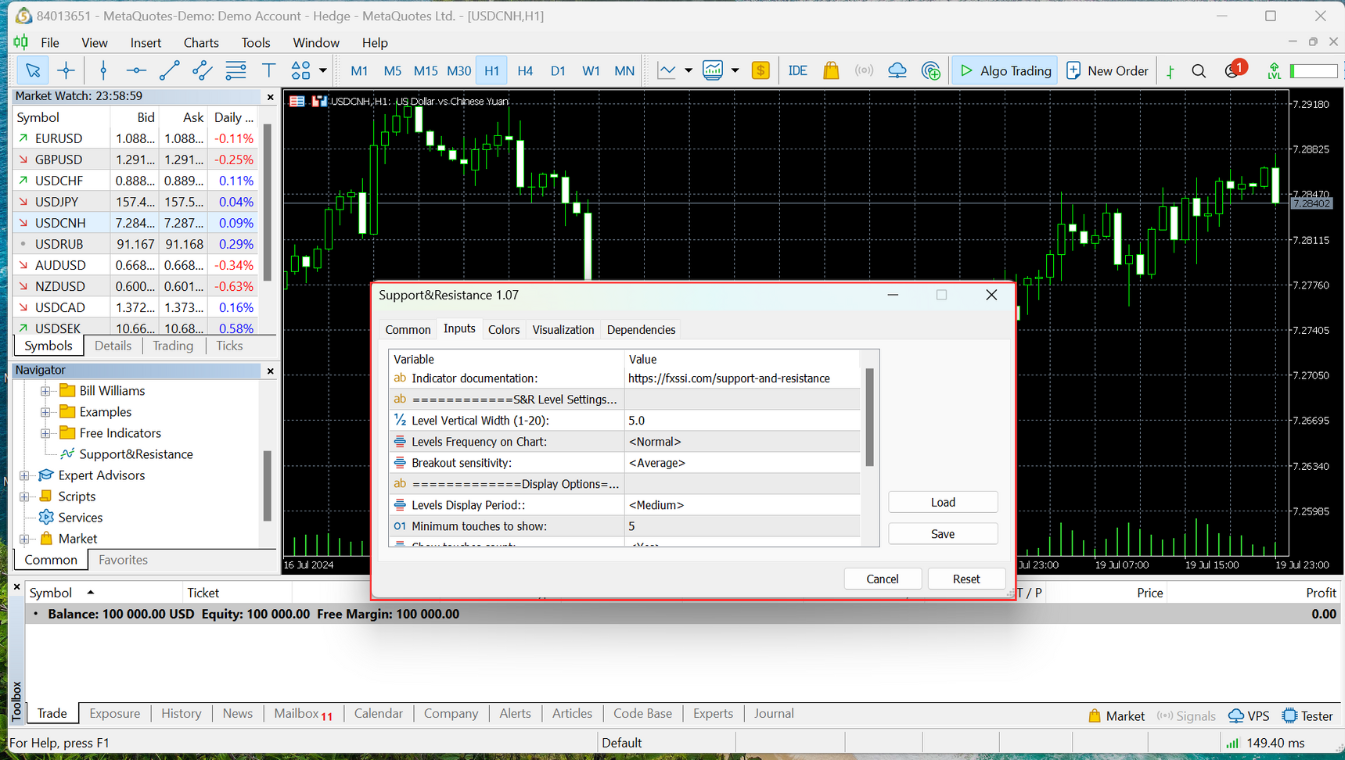Click the line chart type icon
Image resolution: width=1345 pixels, height=760 pixels.
point(666,70)
